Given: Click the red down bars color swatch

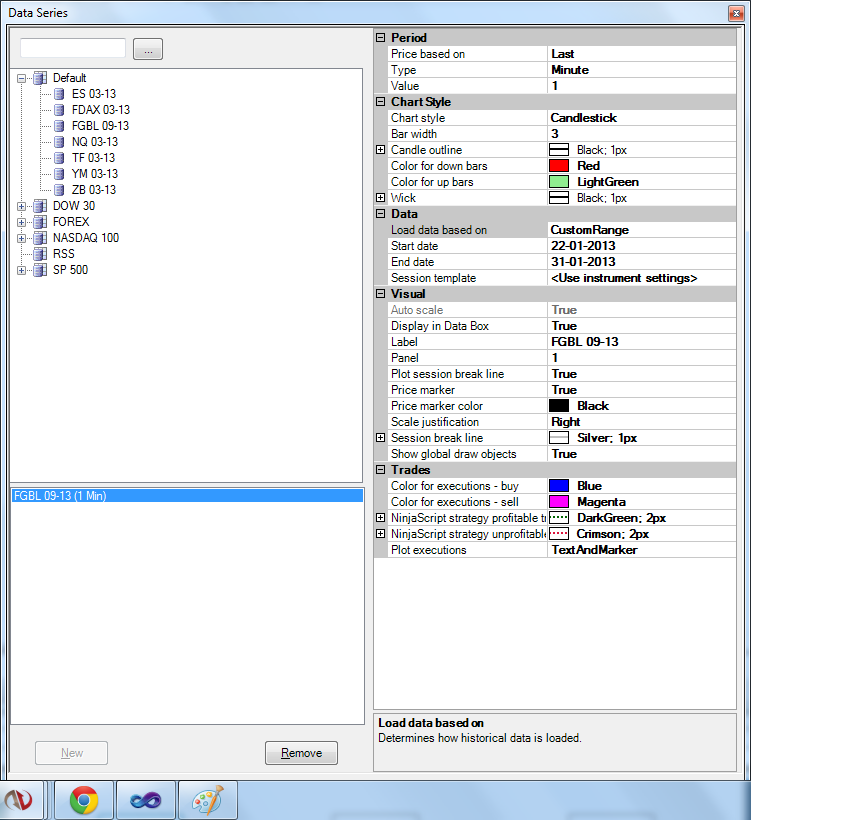Looking at the screenshot, I should pos(559,166).
